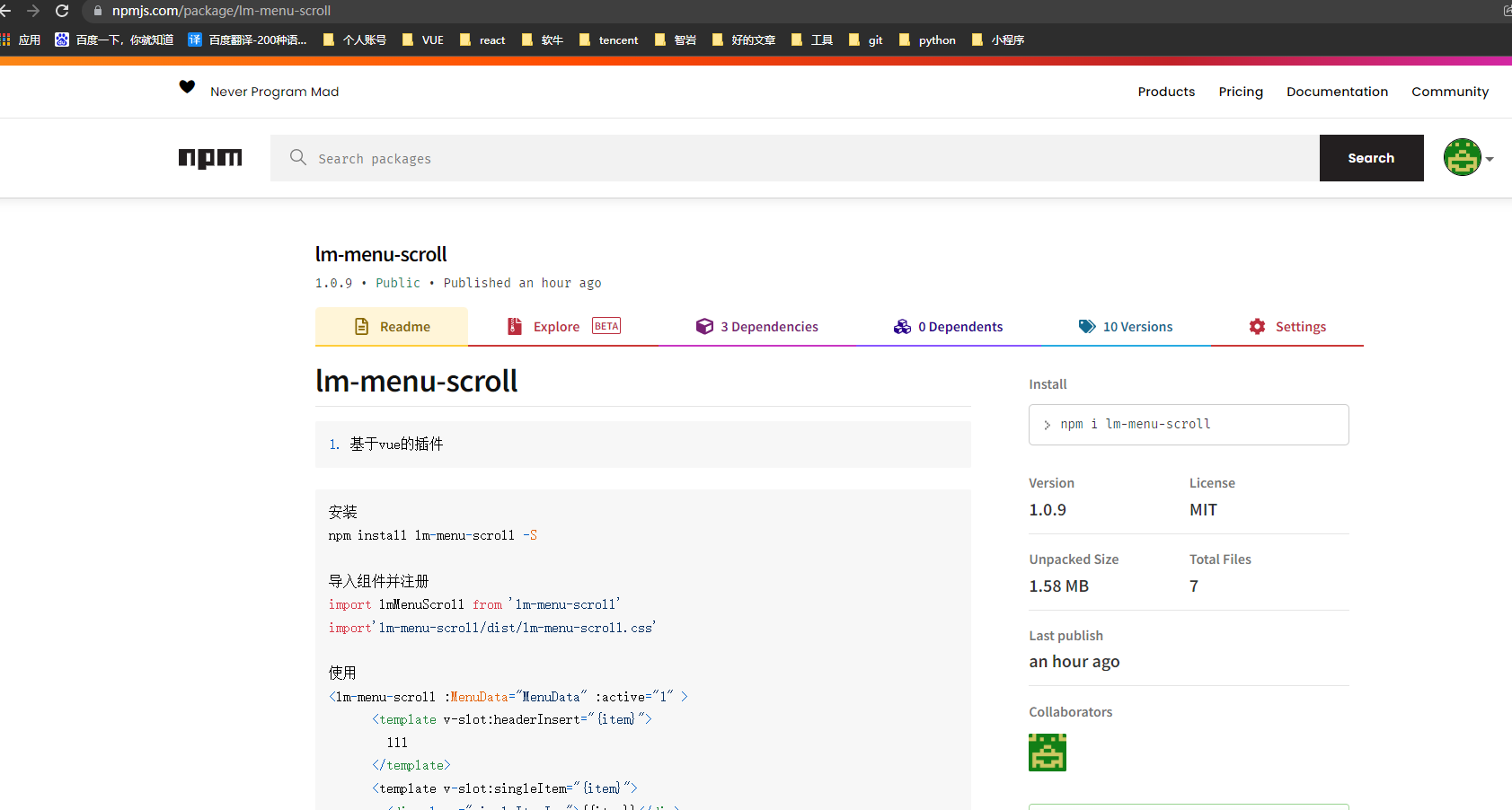Copy the npm i lm-menu-scroll install command
1512x810 pixels.
tap(1189, 425)
